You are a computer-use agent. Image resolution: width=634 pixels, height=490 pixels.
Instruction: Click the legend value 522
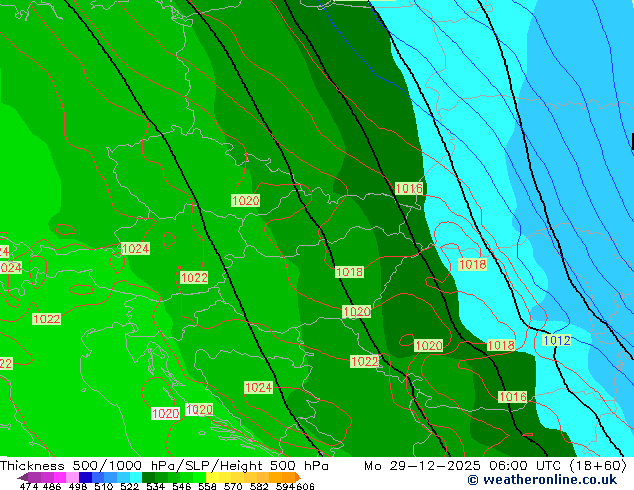point(129,486)
